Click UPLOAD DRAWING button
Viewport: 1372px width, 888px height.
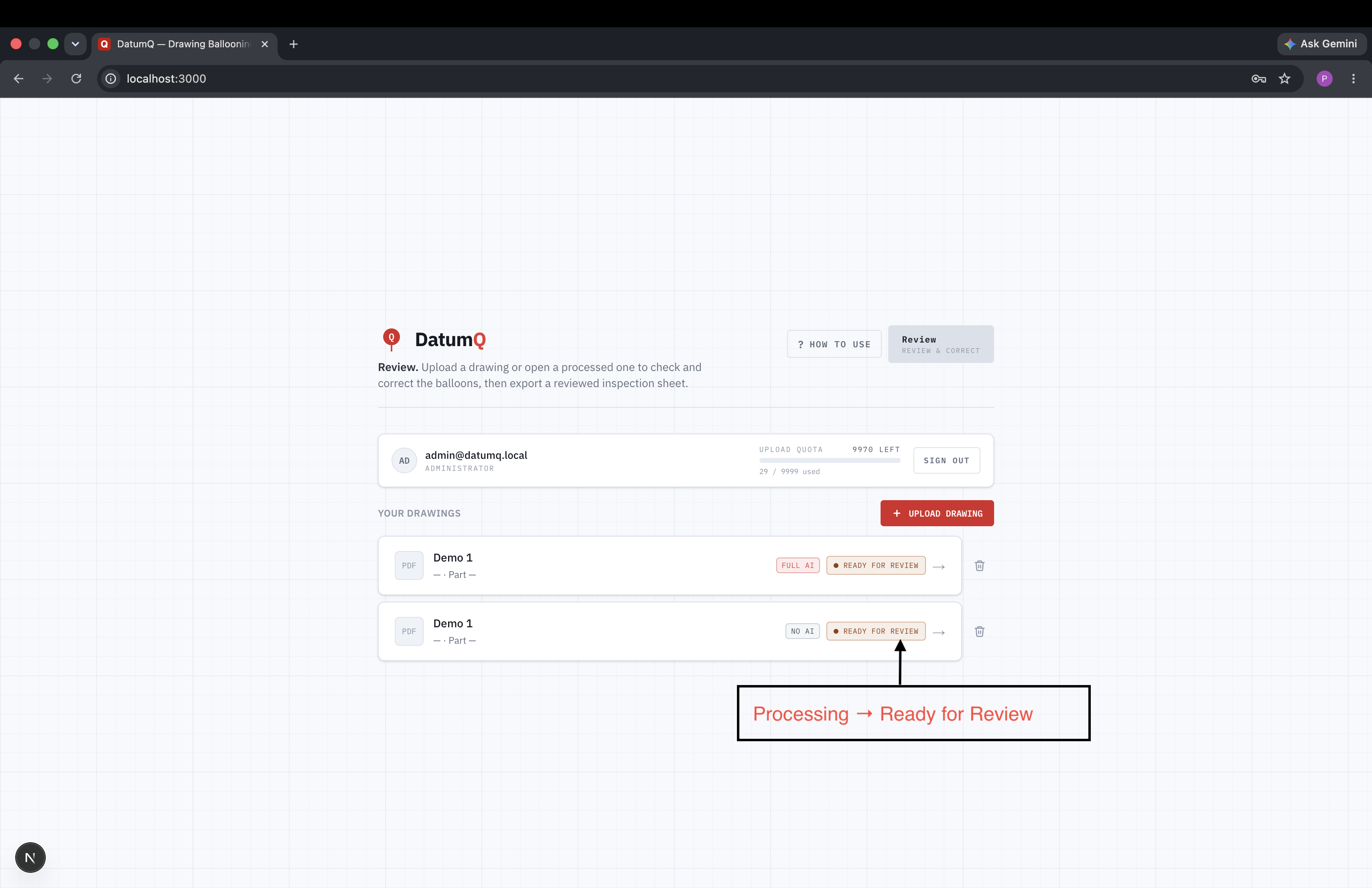(937, 513)
